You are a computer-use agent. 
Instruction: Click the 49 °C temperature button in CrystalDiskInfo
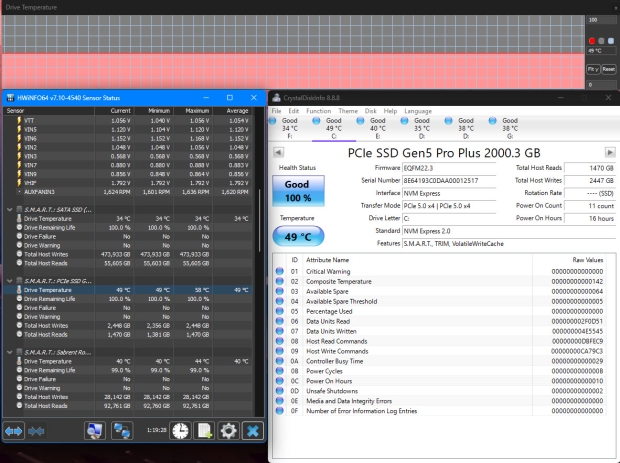coord(298,236)
